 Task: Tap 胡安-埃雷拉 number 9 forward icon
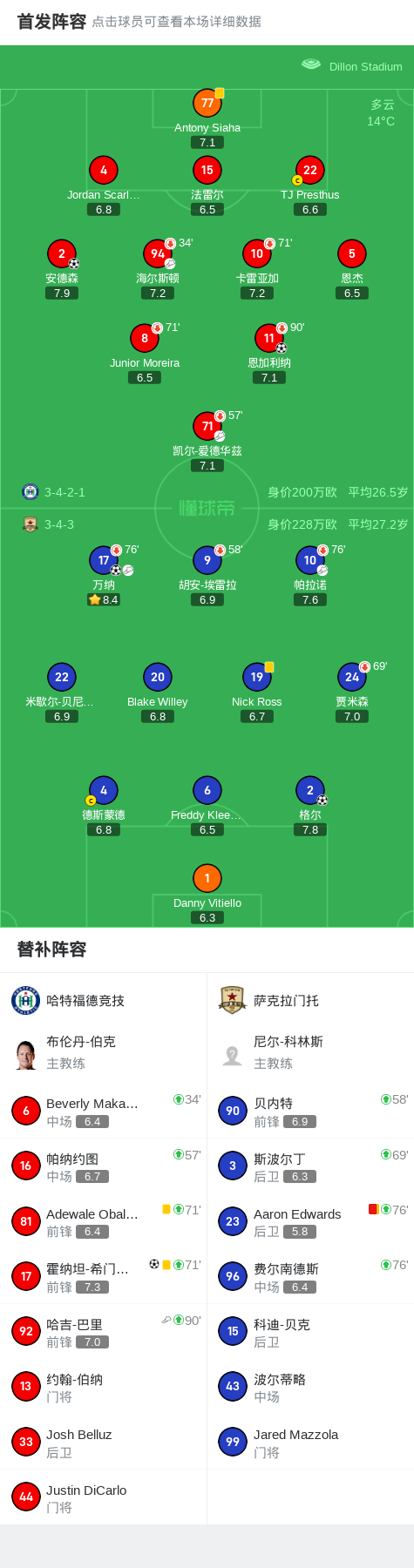coord(207,560)
